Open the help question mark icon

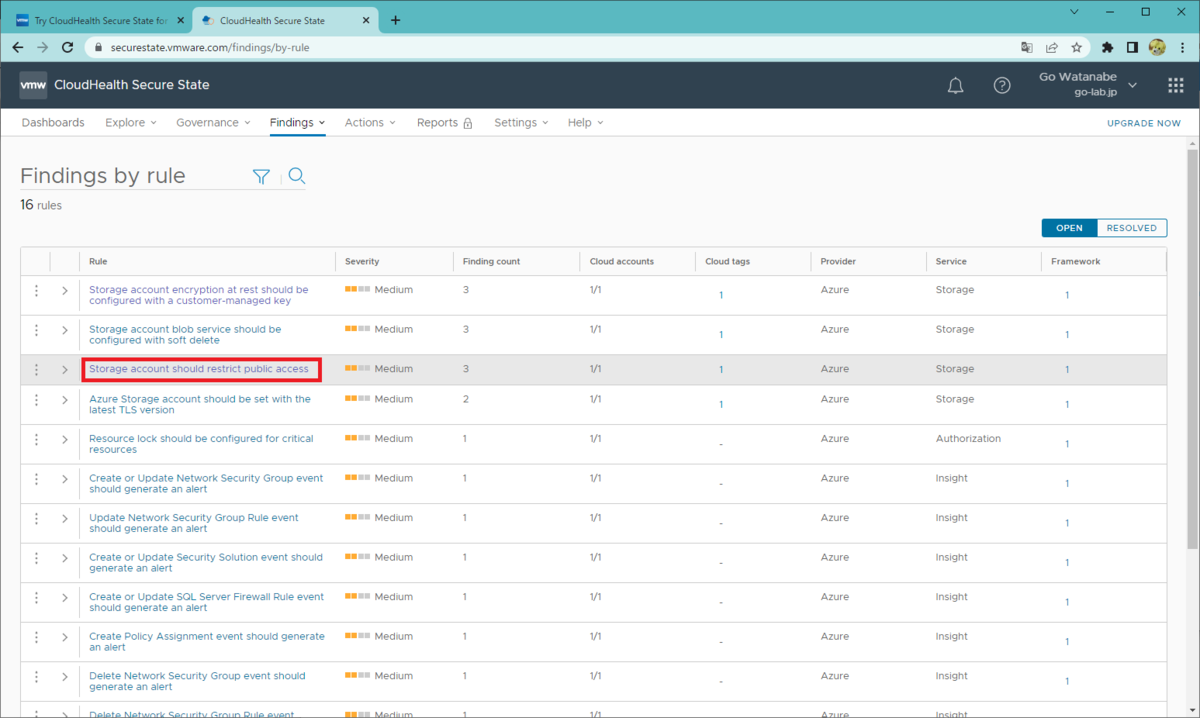(x=1002, y=86)
